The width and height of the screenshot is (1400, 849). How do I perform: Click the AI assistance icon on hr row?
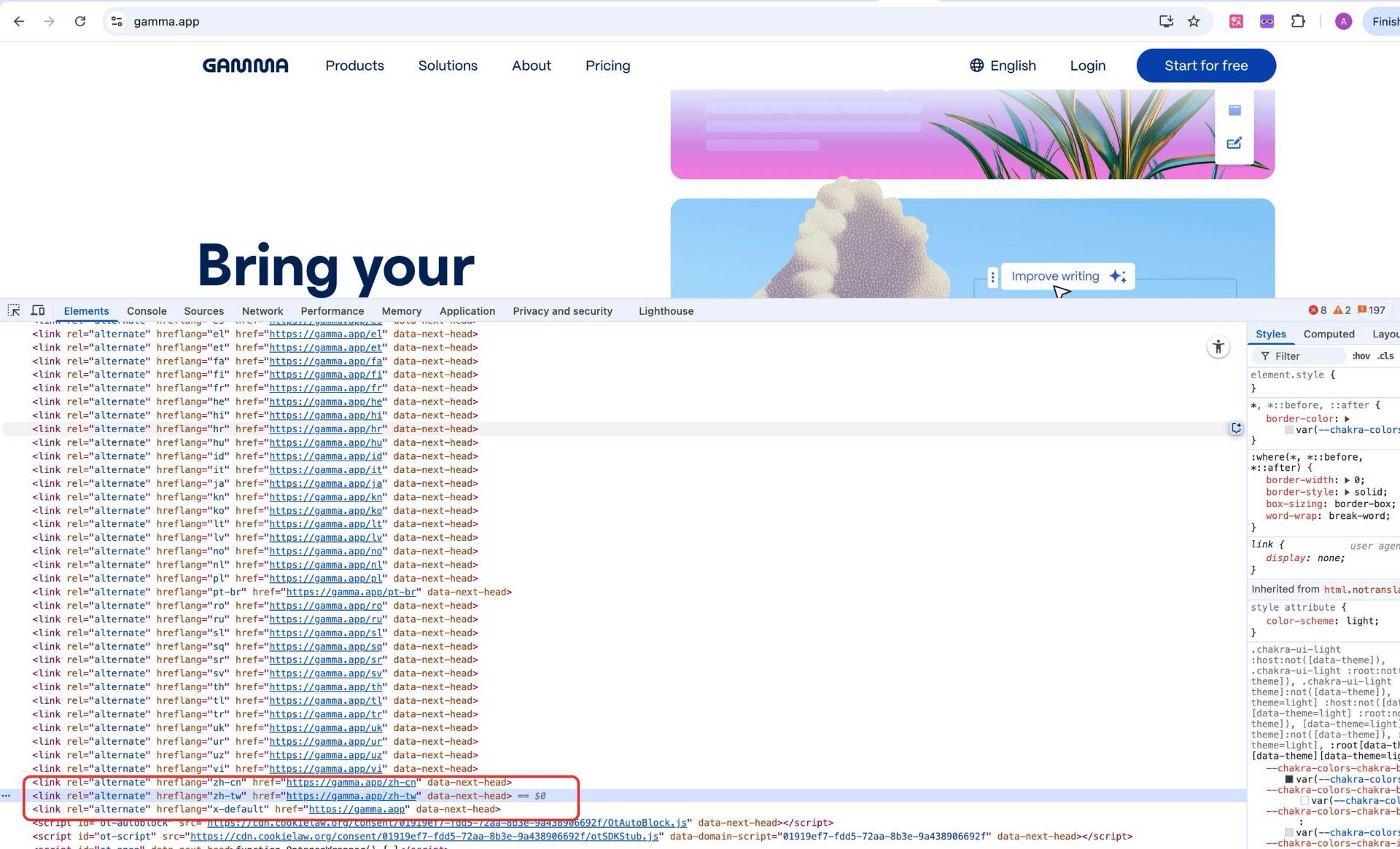[x=1236, y=429]
